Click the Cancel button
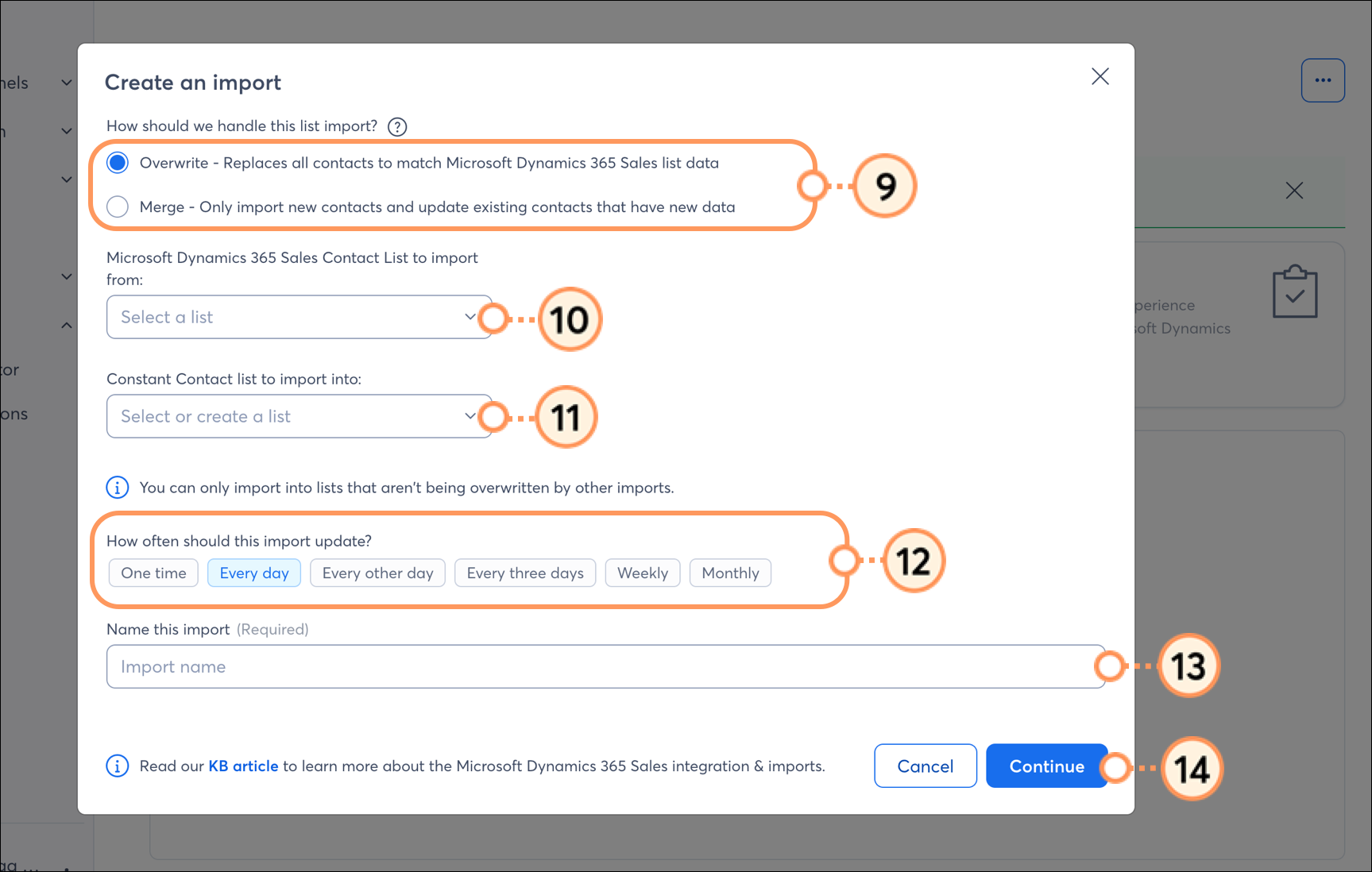Image resolution: width=1372 pixels, height=872 pixels. tap(926, 766)
